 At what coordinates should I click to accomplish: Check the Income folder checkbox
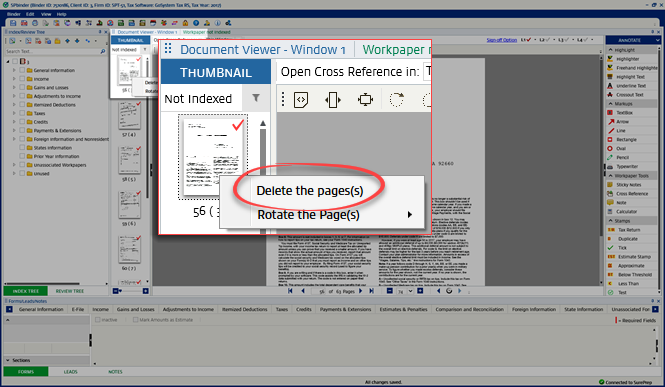tap(22, 79)
